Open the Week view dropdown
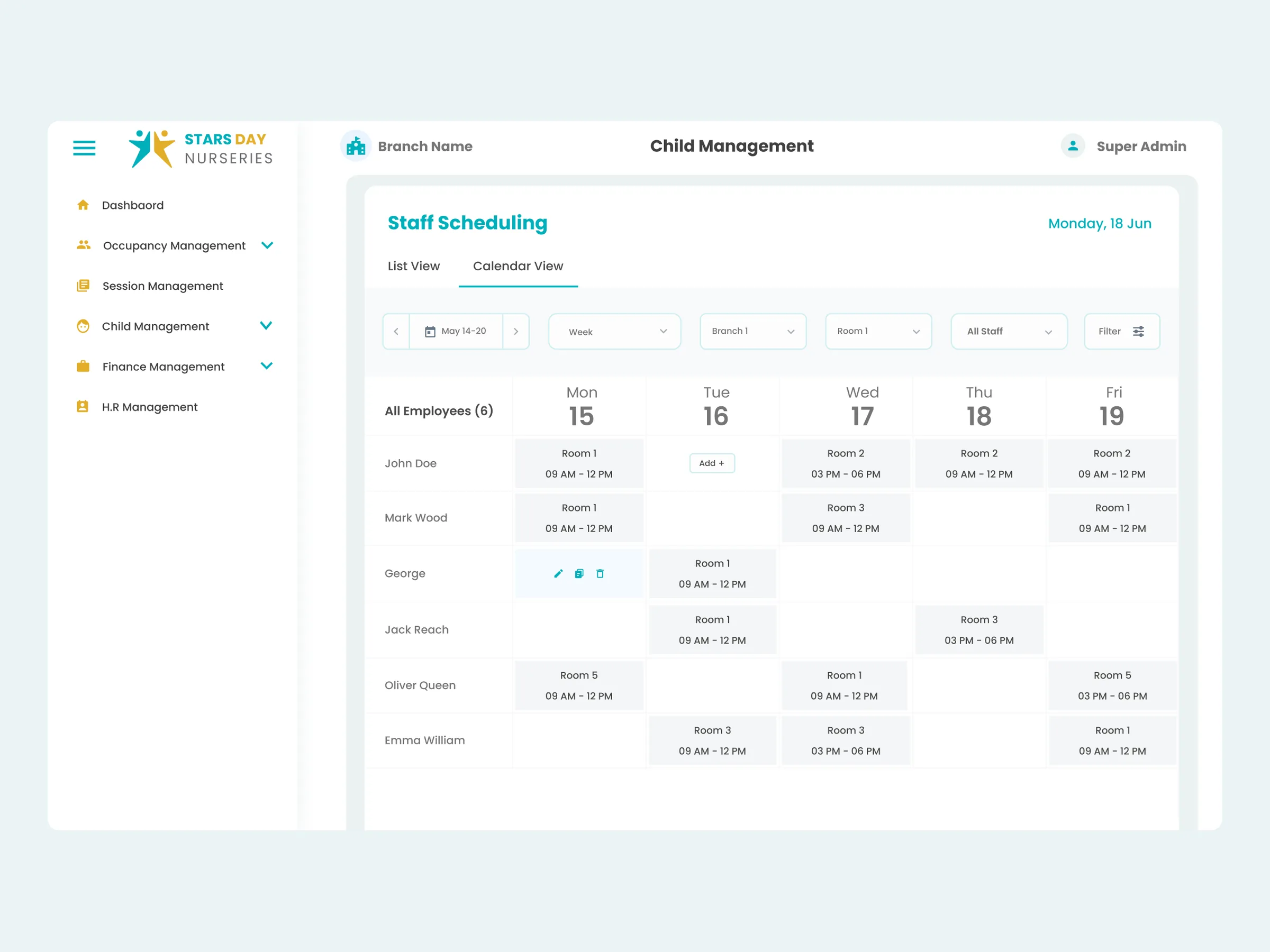1270x952 pixels. (614, 331)
